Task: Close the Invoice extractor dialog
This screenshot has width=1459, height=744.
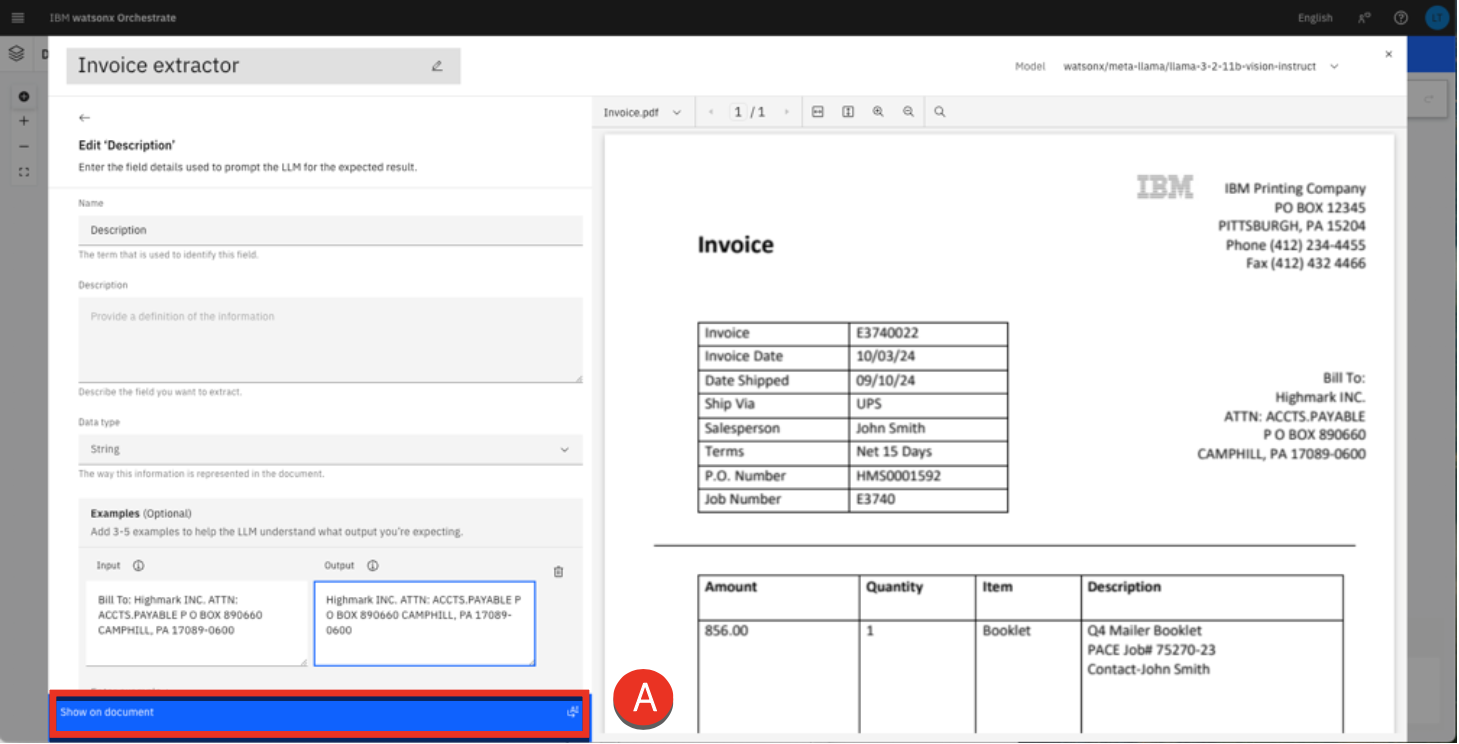Action: pyautogui.click(x=1388, y=55)
